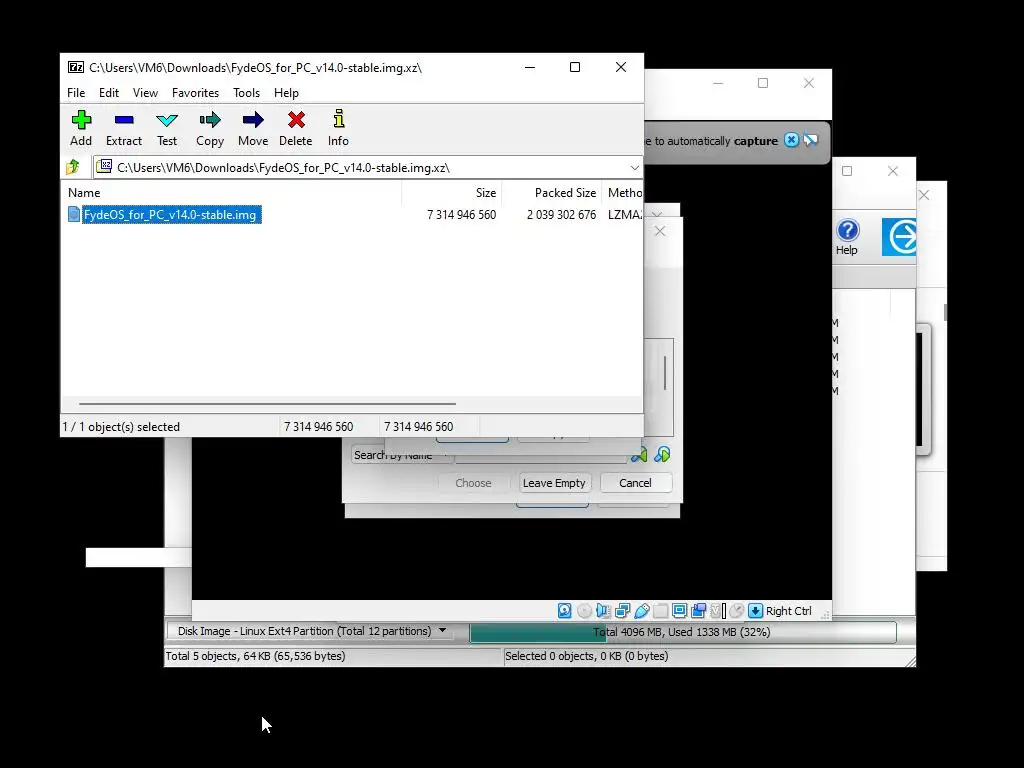Viewport: 1024px width, 768px height.
Task: Click VirtualBox recording status icon
Action: [x=698, y=611]
